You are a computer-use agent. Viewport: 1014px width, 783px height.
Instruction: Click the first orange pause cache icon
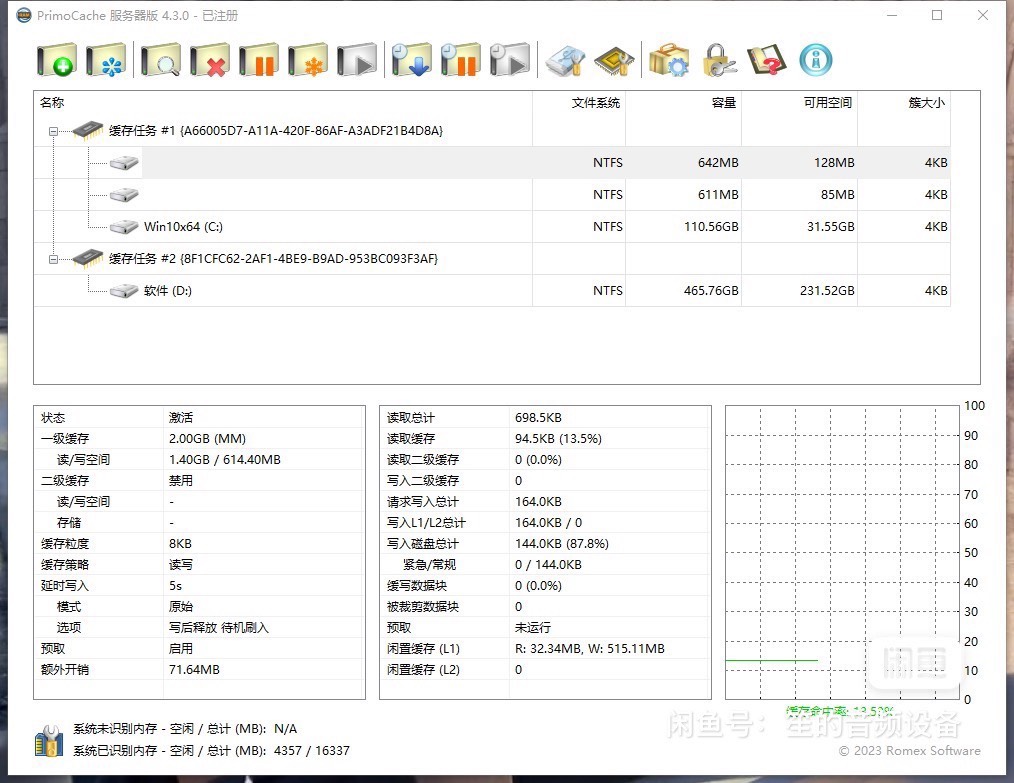point(259,61)
